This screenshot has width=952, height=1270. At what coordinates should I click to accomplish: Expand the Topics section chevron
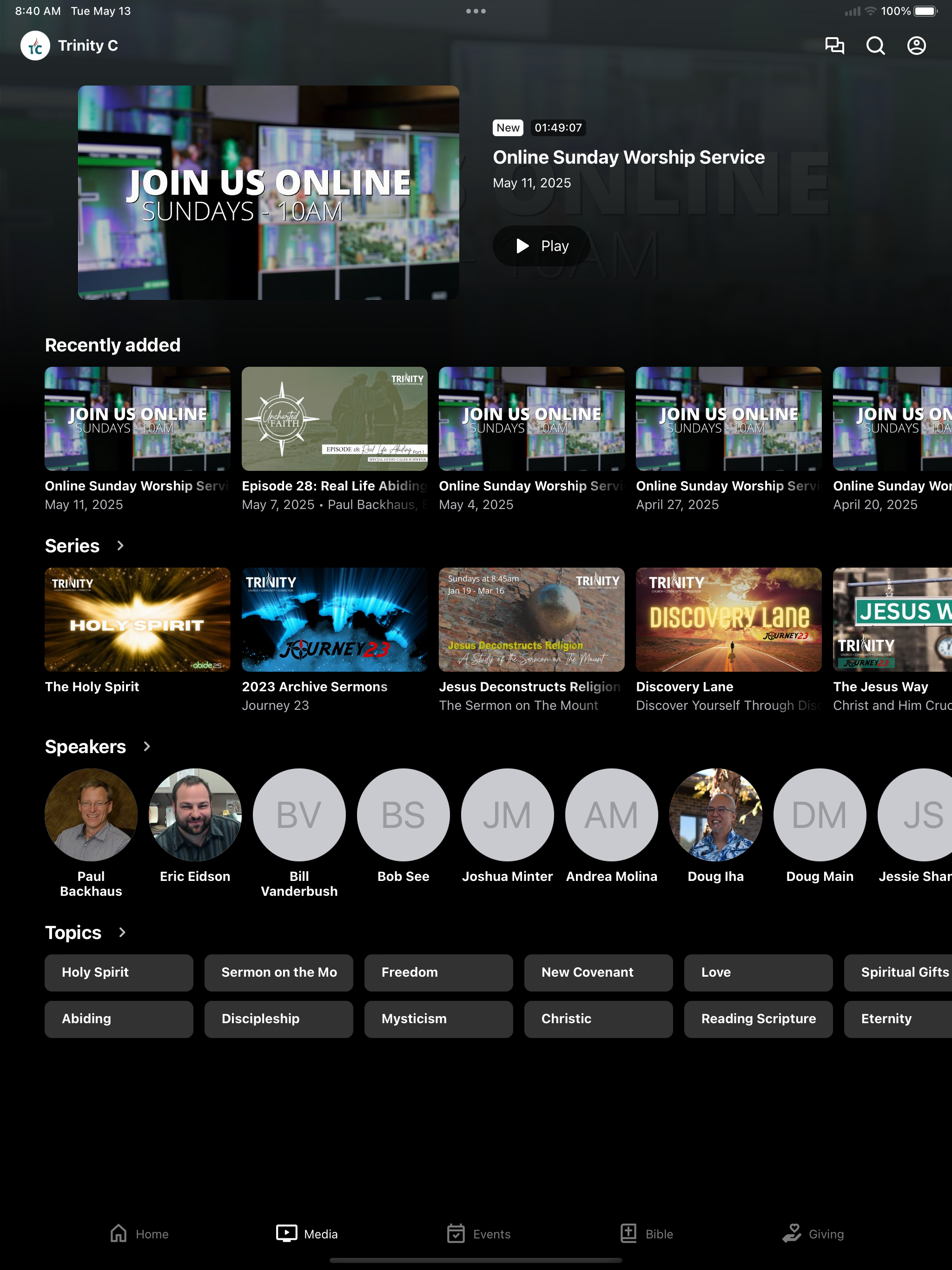122,933
